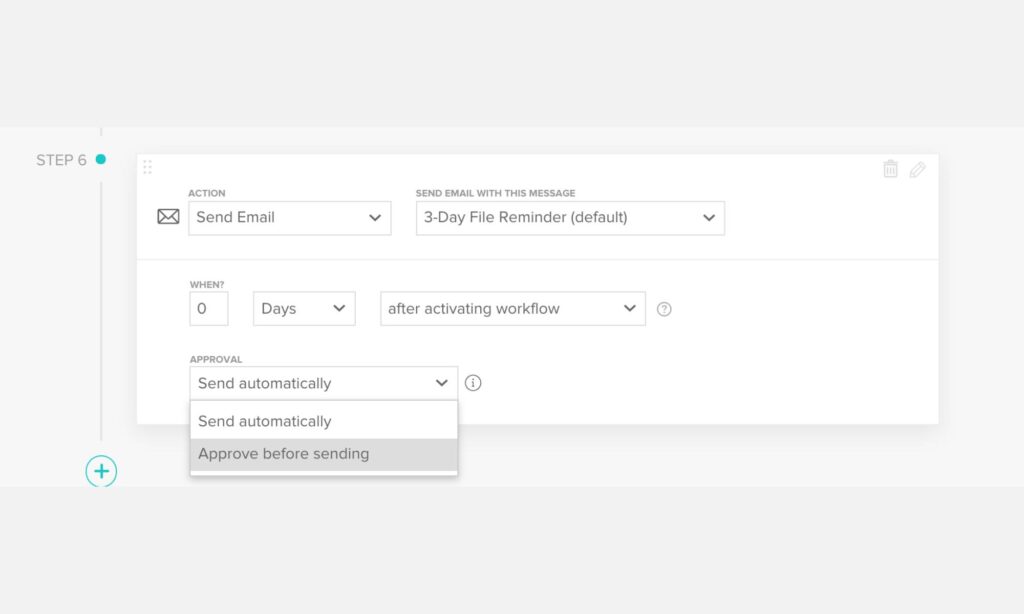Image resolution: width=1024 pixels, height=614 pixels.
Task: Open the Send Email action dropdown
Action: tap(290, 218)
